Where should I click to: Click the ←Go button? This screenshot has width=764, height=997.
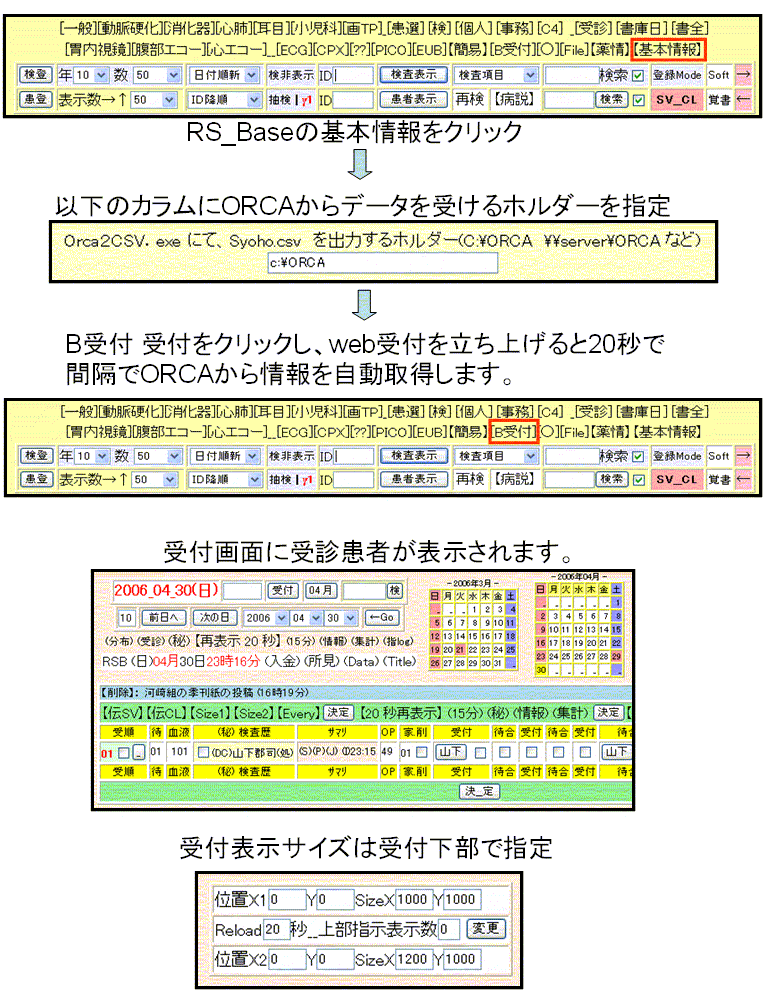pos(381,617)
